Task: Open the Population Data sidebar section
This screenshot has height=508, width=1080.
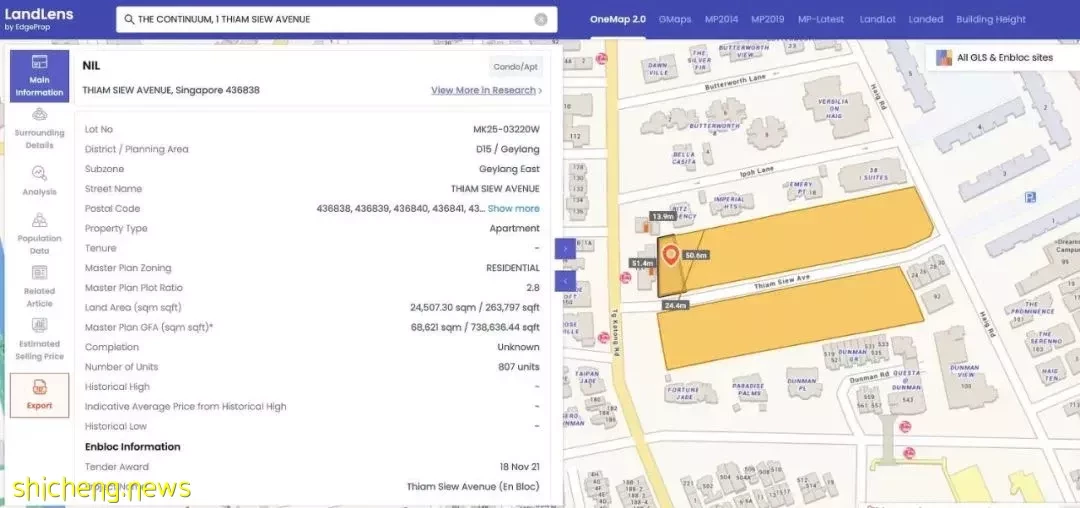Action: (39, 234)
